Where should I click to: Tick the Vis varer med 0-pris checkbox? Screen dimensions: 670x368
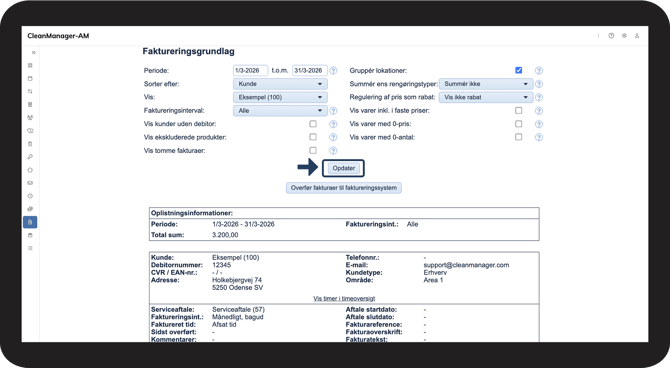(518, 124)
